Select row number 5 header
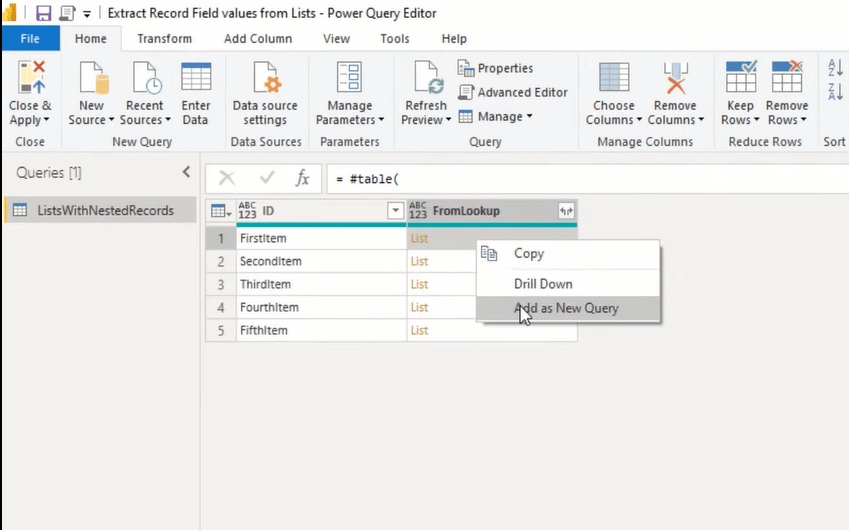 pos(221,330)
